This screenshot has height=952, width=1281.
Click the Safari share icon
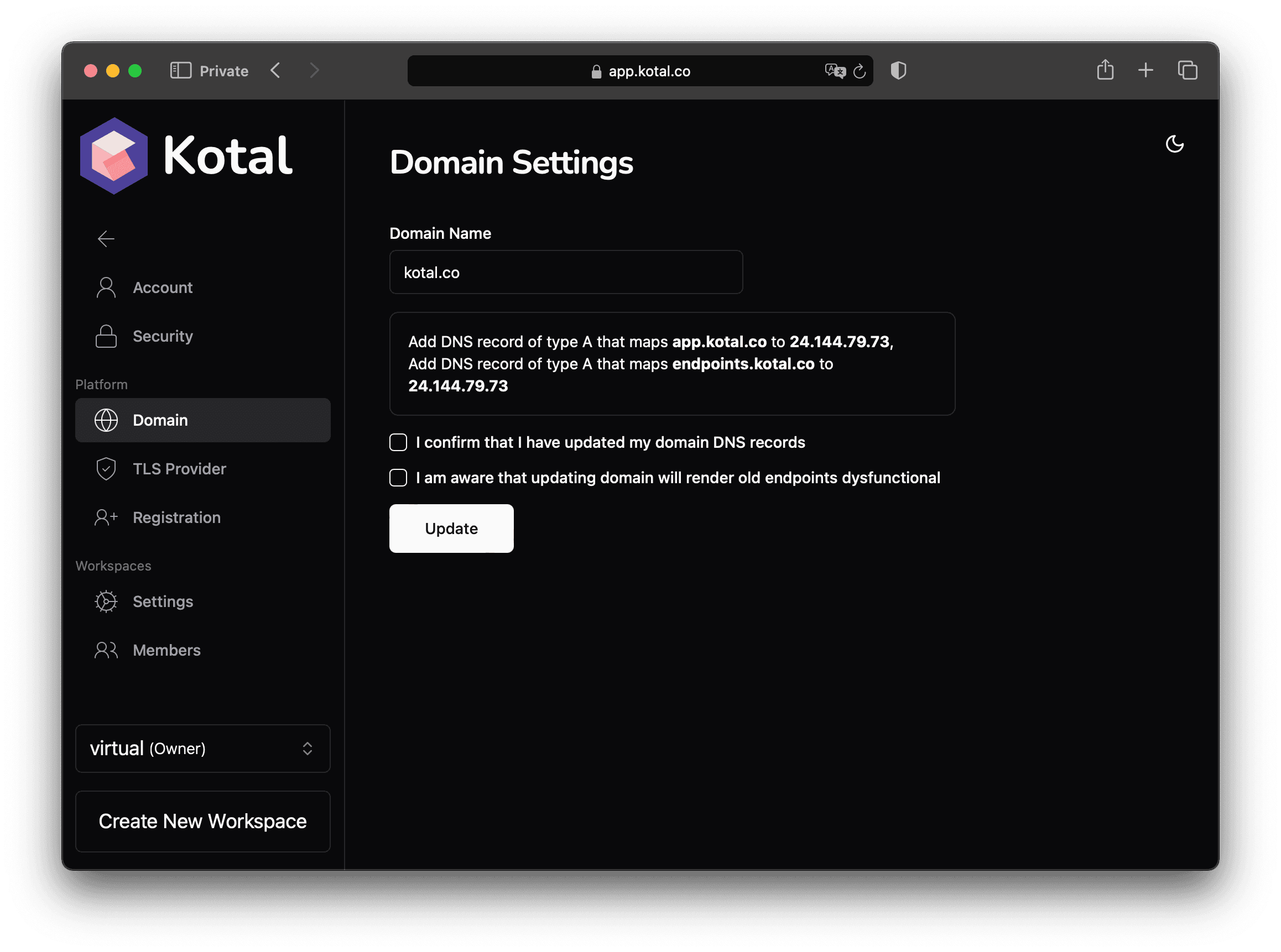tap(1105, 70)
